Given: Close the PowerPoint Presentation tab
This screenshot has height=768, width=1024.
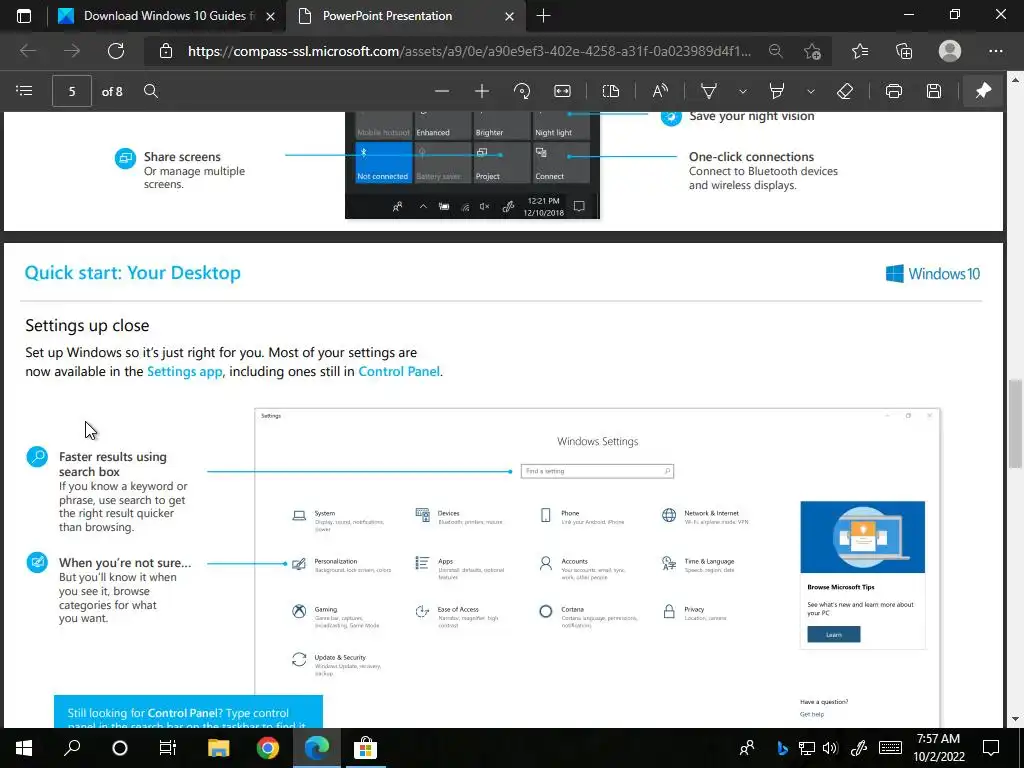Looking at the screenshot, I should point(509,16).
